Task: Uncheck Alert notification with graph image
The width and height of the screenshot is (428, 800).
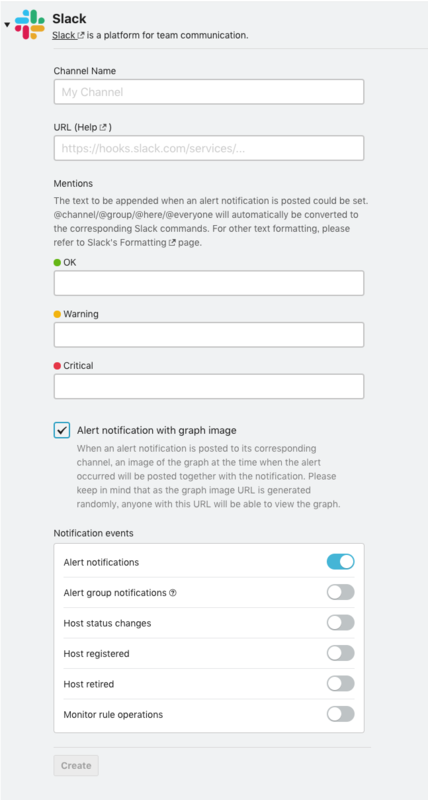Action: [x=62, y=430]
